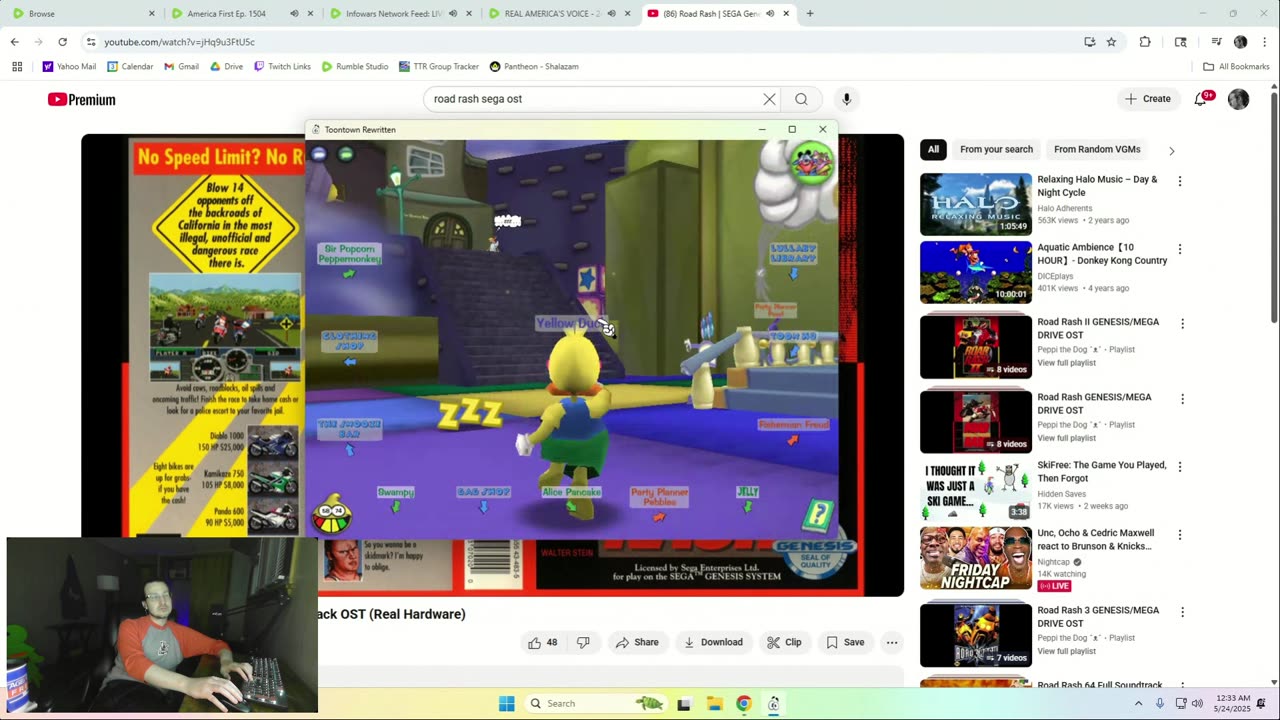The image size is (1280, 720).
Task: Click the Toontown Rewritten taskbar icon
Action: [x=773, y=703]
